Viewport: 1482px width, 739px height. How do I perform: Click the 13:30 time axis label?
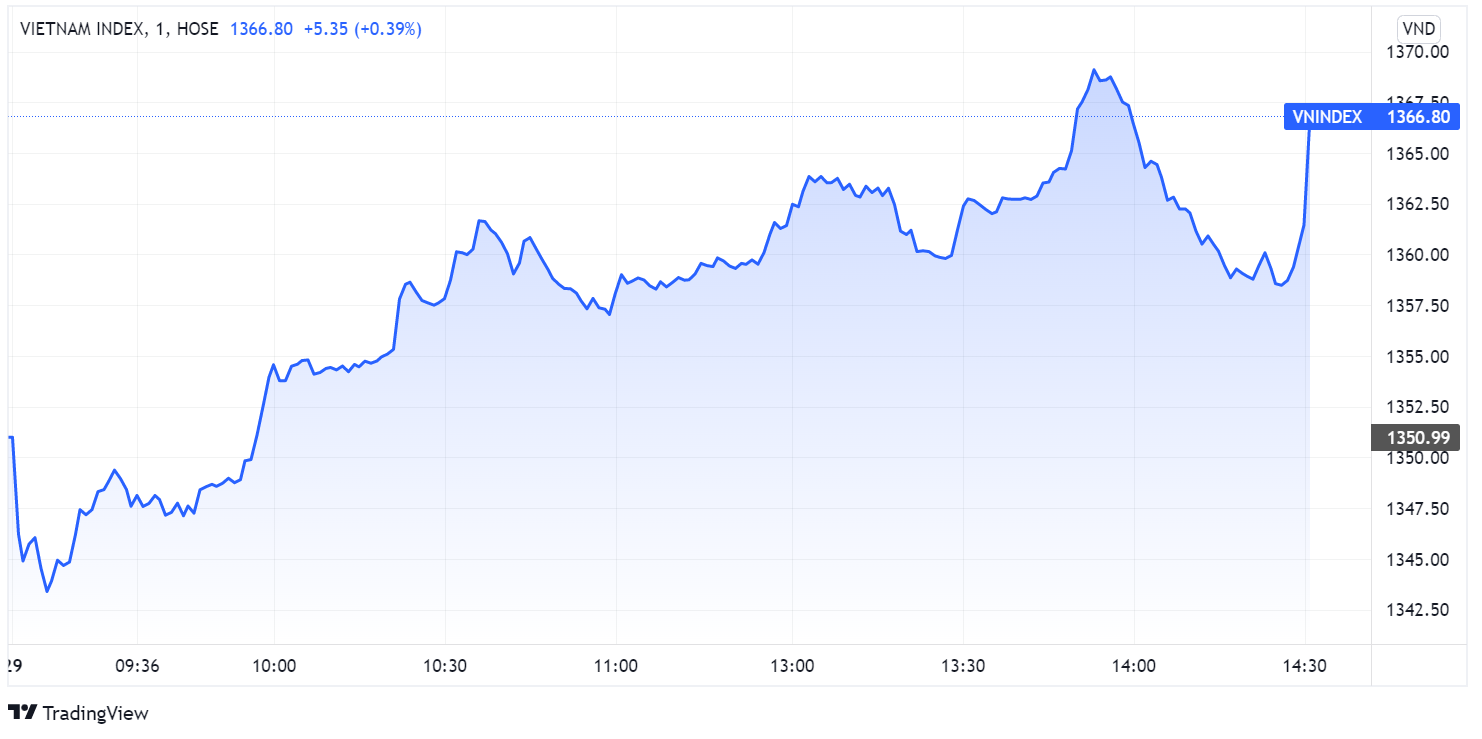pos(962,666)
